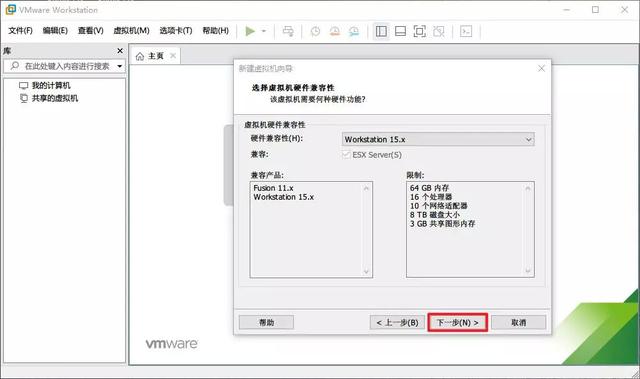Click the Manage Snapshots icon
The height and width of the screenshot is (379, 640).
[x=354, y=31]
